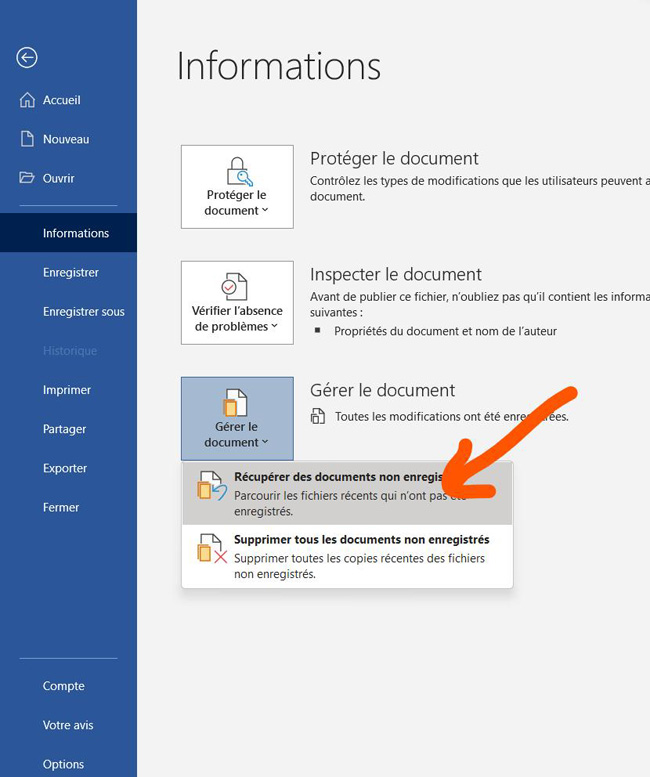650x777 pixels.
Task: Click Fermer to close the document
Action: [68, 507]
